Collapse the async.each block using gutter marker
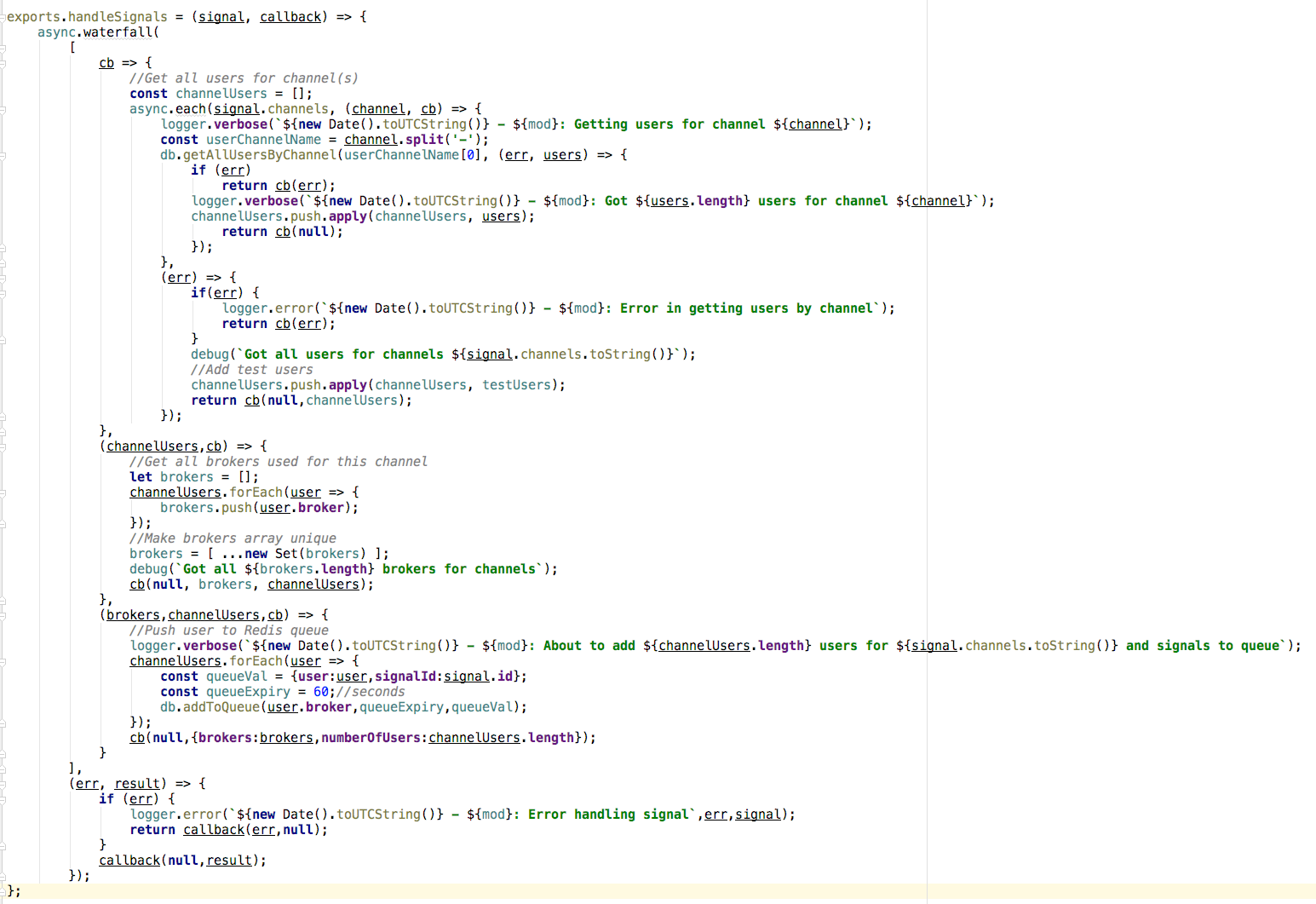Image resolution: width=1316 pixels, height=904 pixels. (3, 109)
